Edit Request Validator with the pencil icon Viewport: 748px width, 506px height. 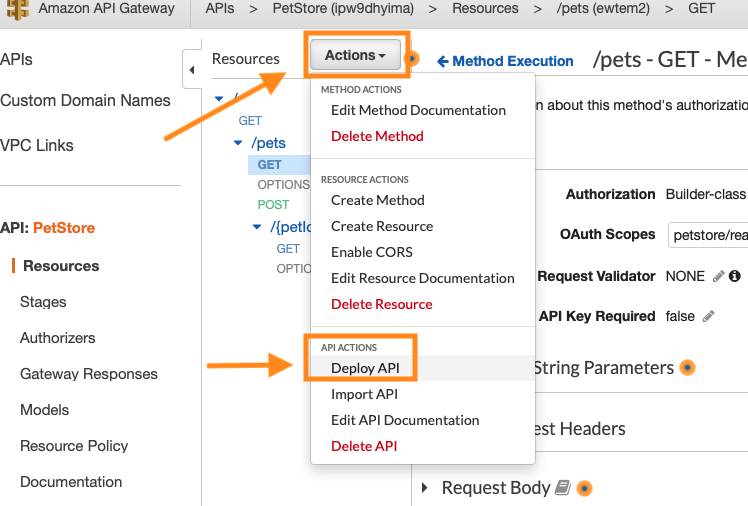pyautogui.click(x=718, y=276)
